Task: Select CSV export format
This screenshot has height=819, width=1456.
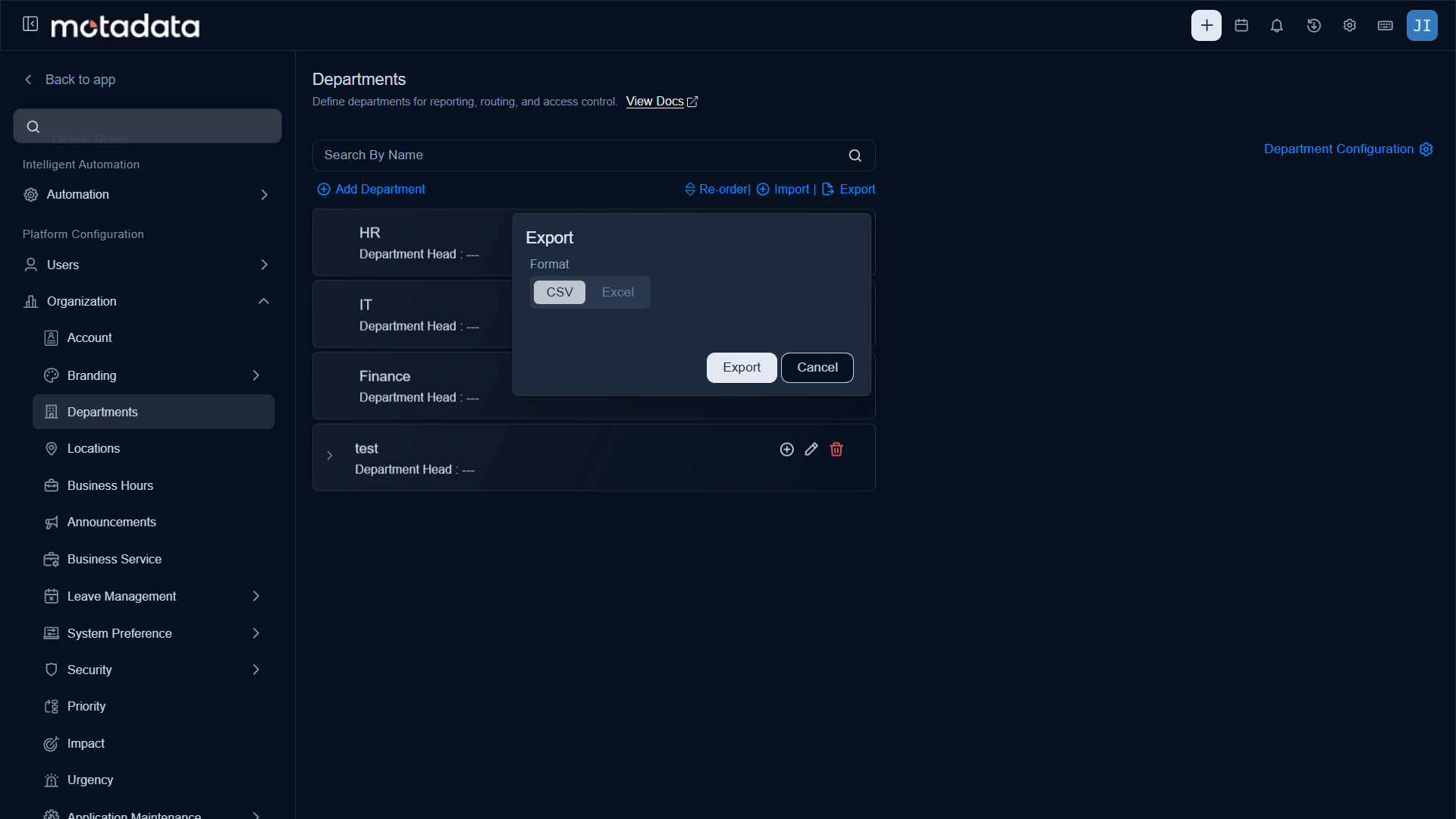Action: [x=560, y=292]
